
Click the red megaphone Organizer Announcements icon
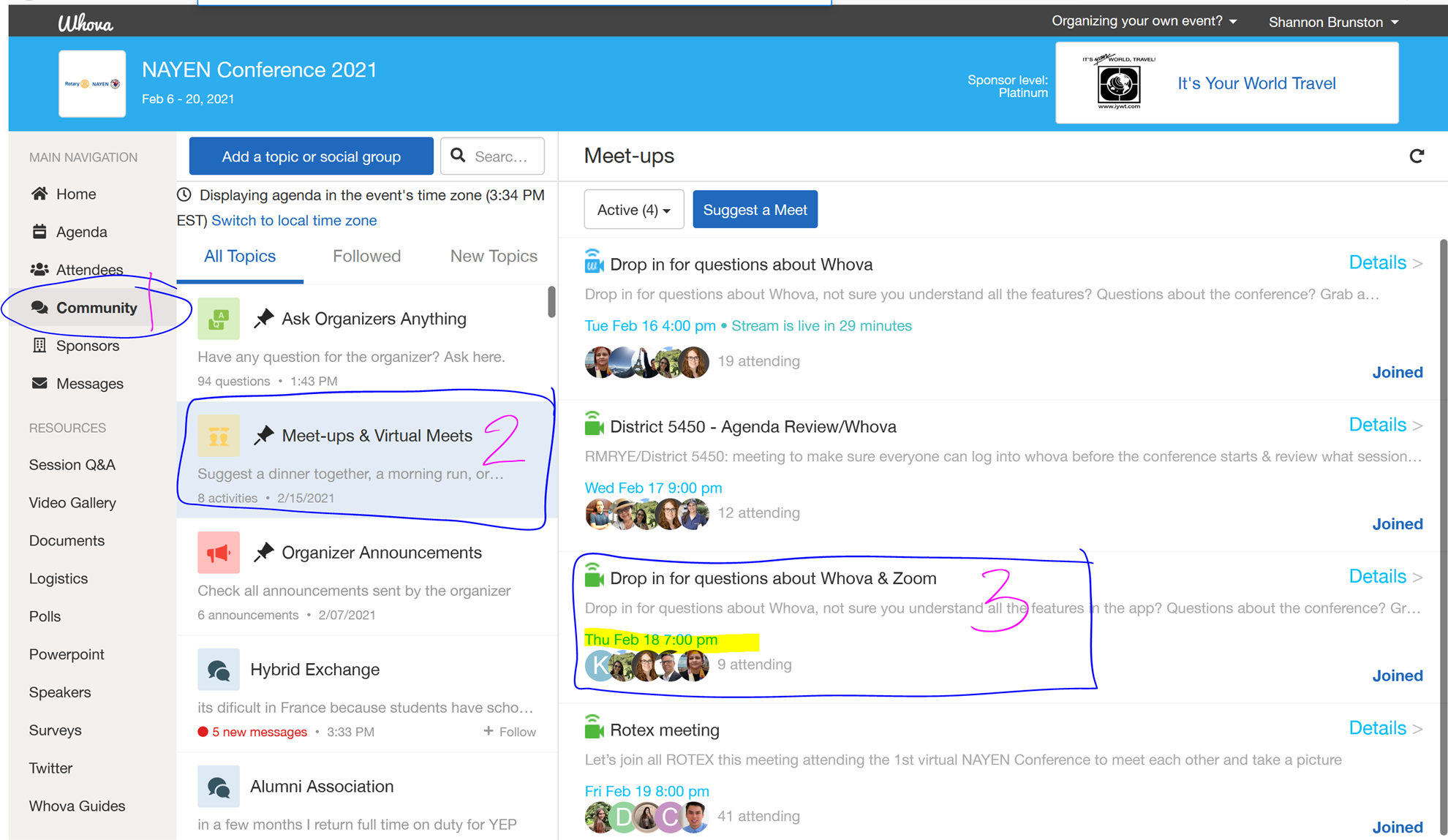tap(218, 553)
